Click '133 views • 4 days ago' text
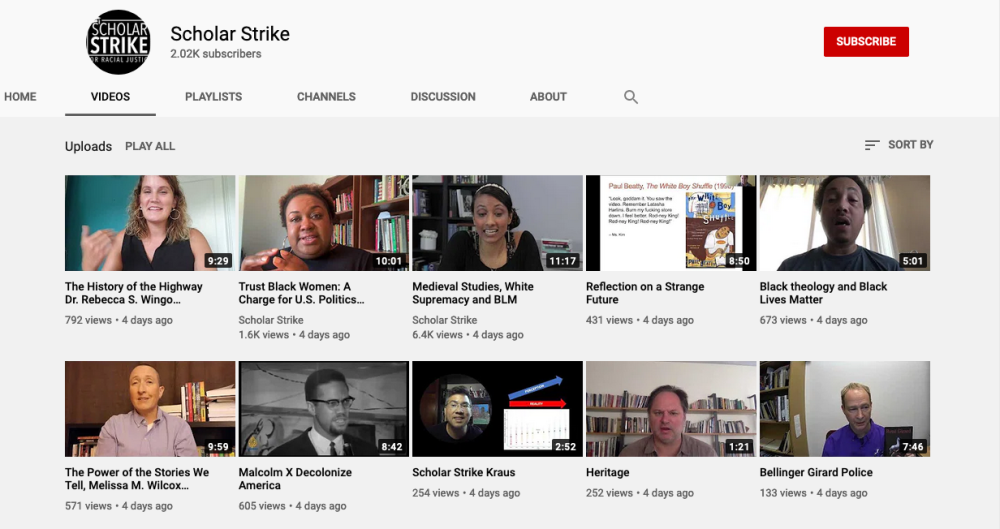This screenshot has height=529, width=1000. click(x=813, y=493)
